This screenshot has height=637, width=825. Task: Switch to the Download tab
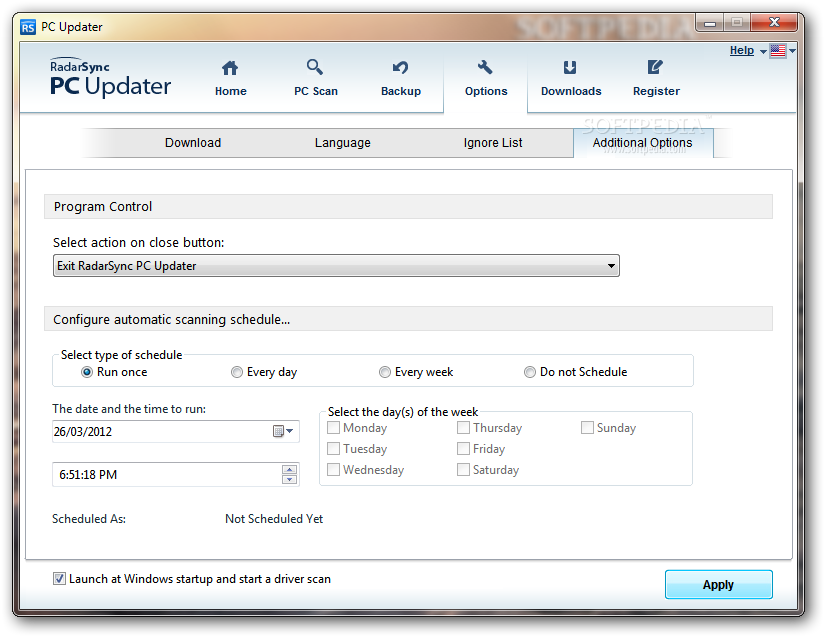(193, 143)
